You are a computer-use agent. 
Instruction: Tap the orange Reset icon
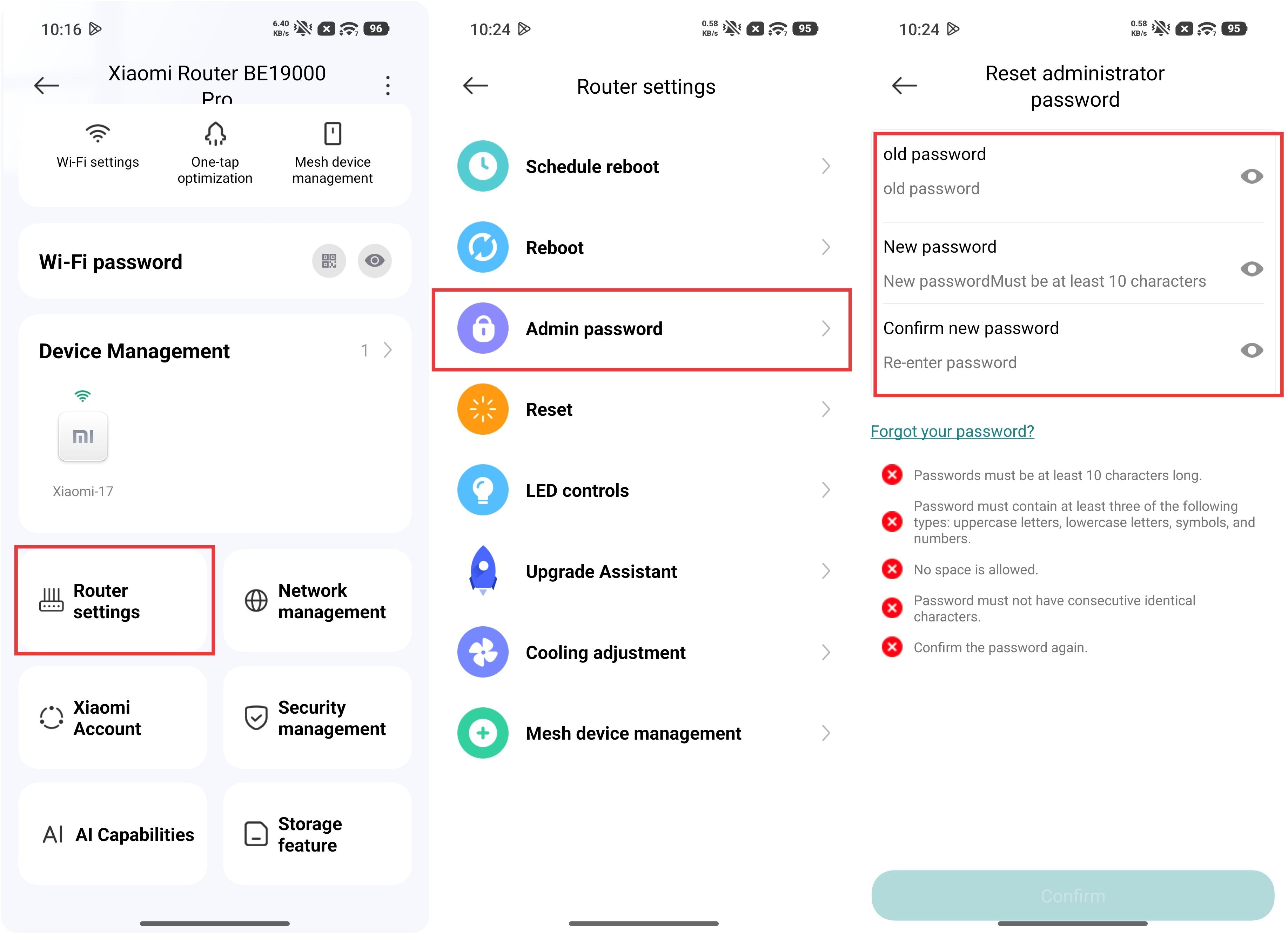point(483,409)
